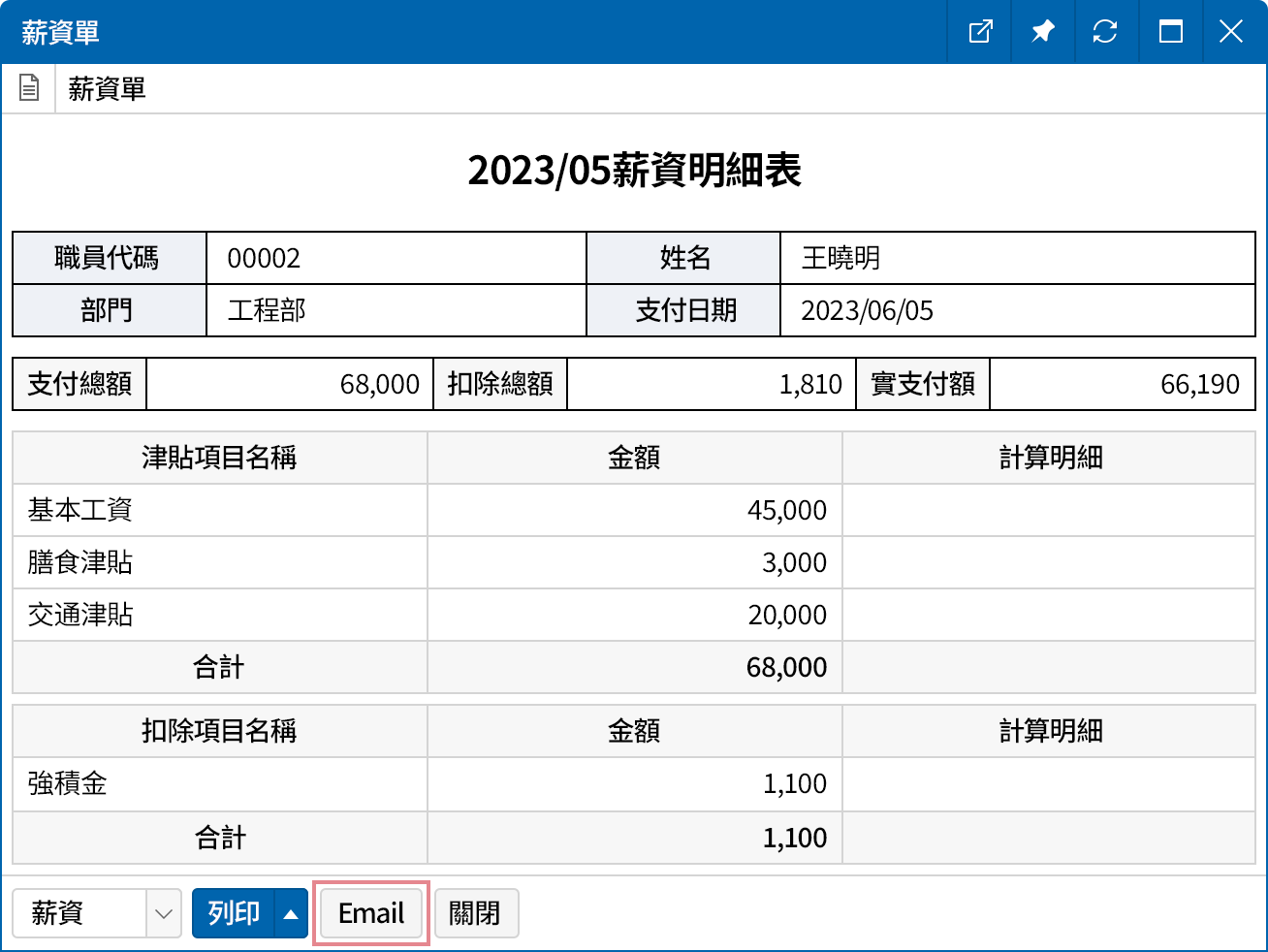Click the 列印 print button

(x=231, y=912)
